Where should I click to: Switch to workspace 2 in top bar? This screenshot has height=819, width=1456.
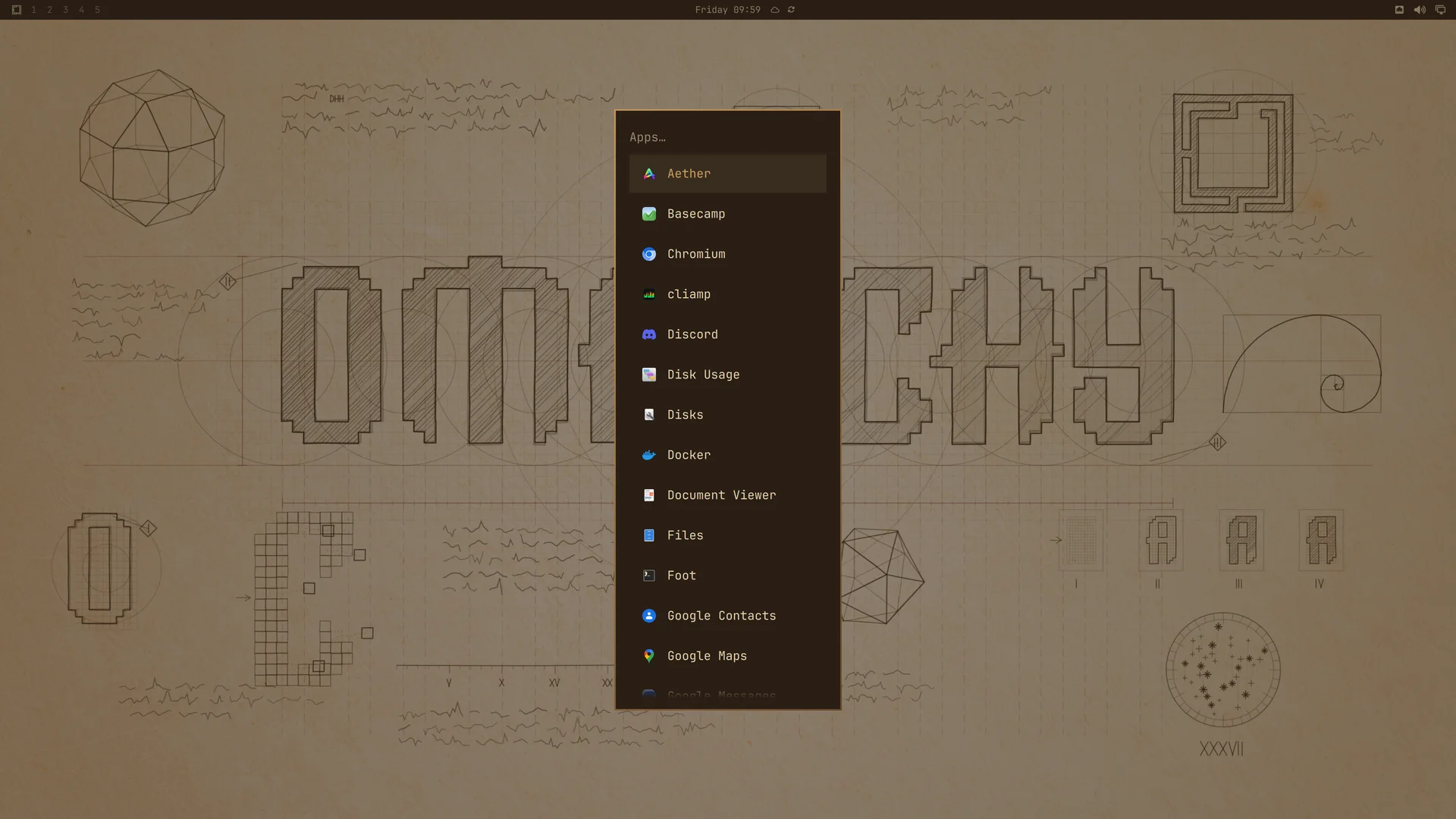[49, 10]
